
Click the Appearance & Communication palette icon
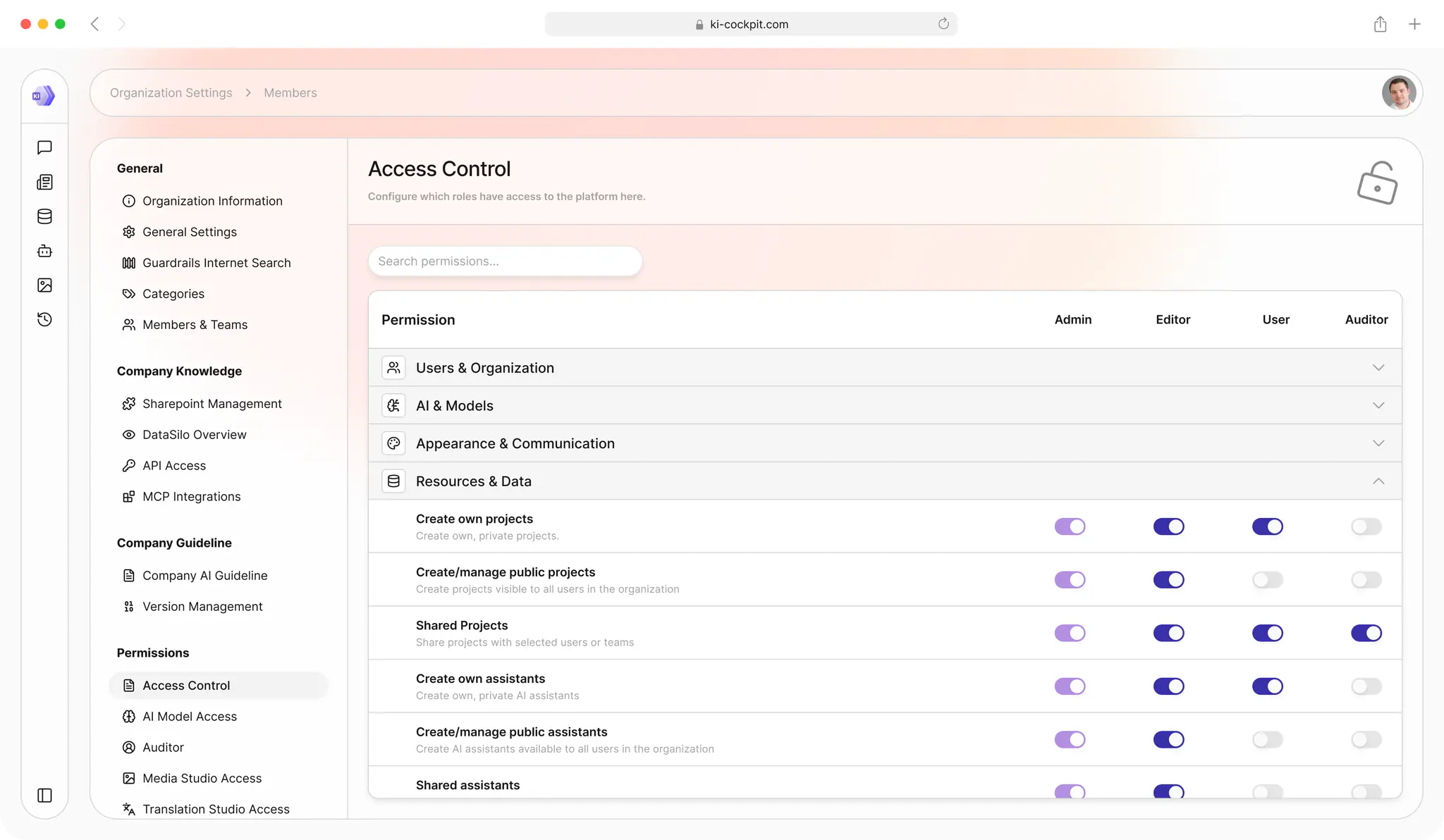[x=393, y=443]
